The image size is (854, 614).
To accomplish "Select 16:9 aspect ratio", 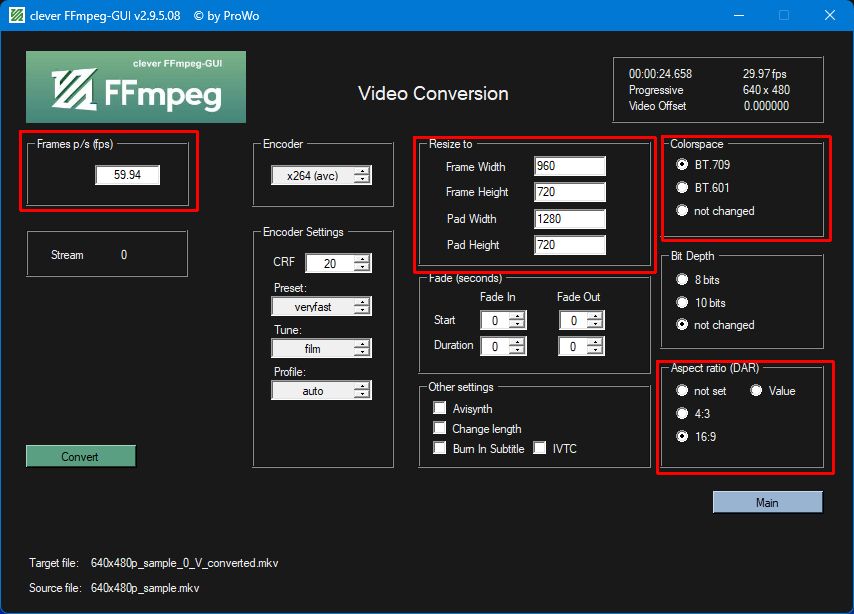I will pyautogui.click(x=682, y=436).
